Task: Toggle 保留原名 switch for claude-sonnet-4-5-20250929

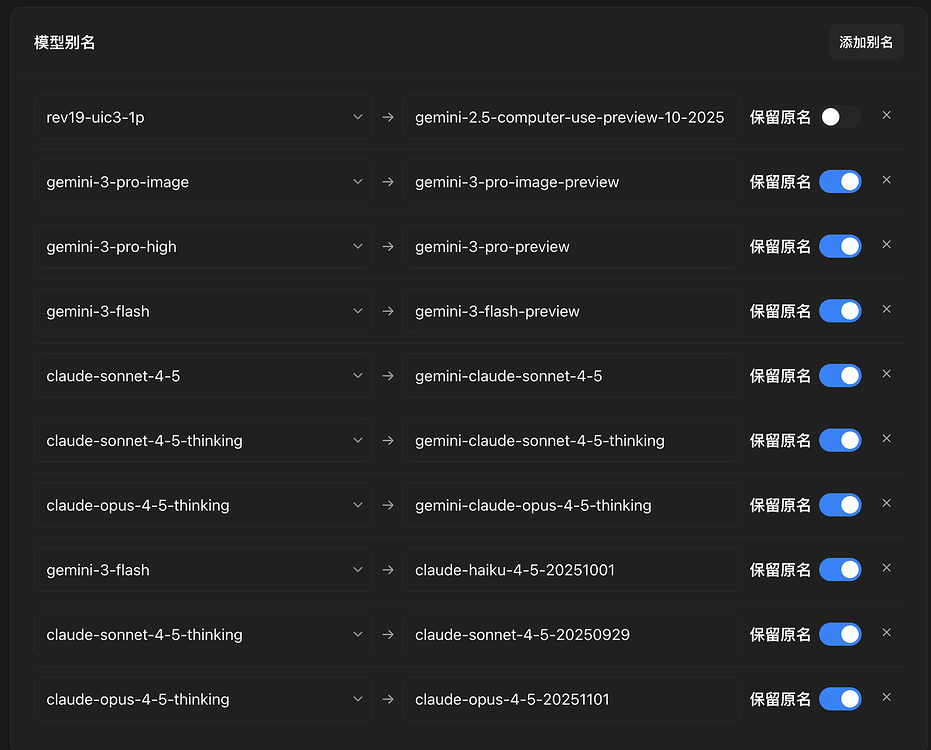Action: click(x=840, y=635)
